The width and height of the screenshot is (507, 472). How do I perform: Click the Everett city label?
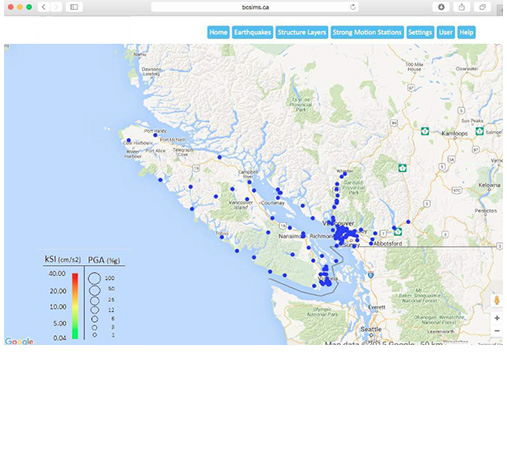(x=377, y=307)
